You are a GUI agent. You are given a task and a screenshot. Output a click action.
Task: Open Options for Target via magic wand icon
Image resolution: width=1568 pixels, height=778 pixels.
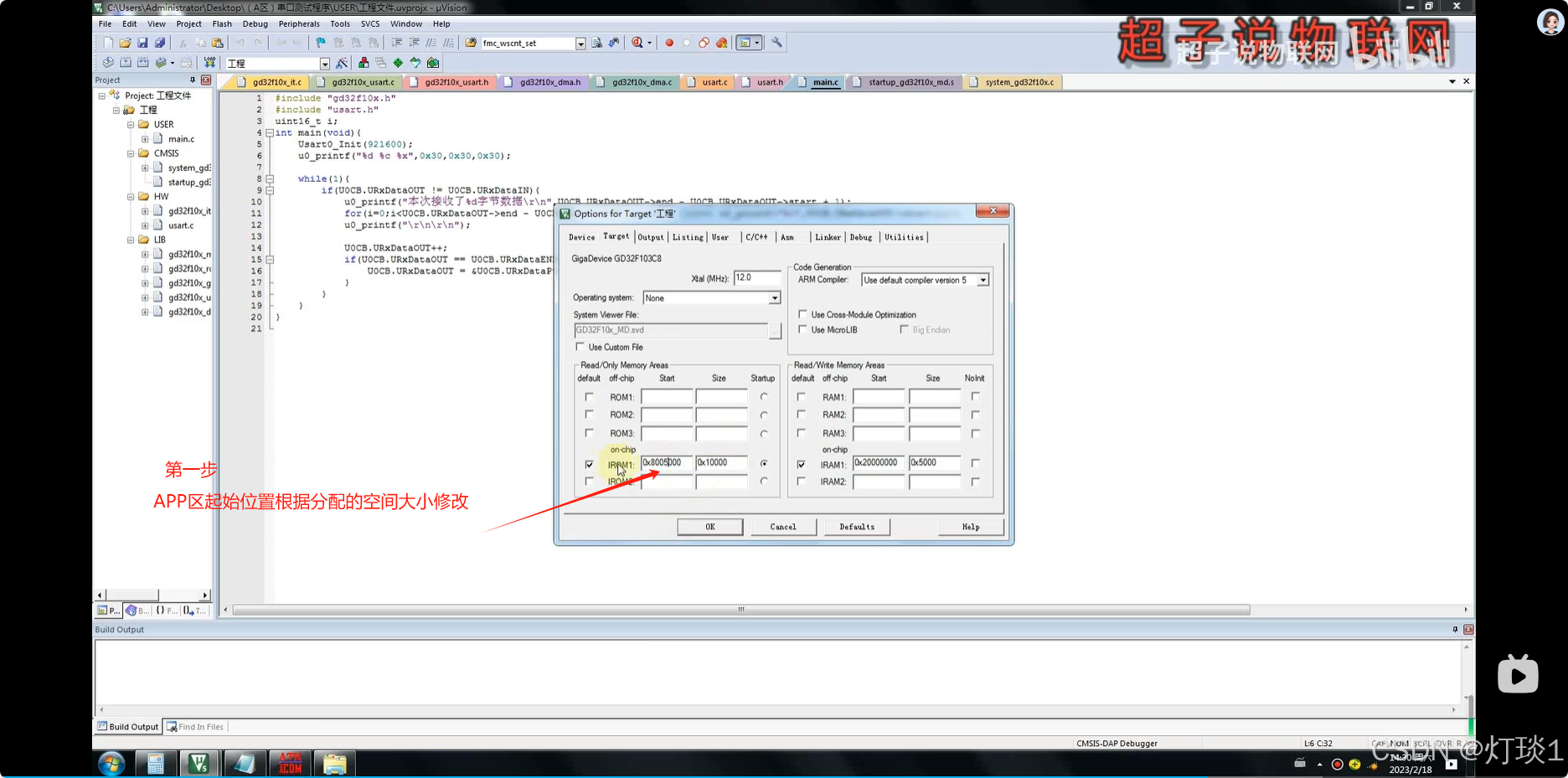pyautogui.click(x=341, y=62)
